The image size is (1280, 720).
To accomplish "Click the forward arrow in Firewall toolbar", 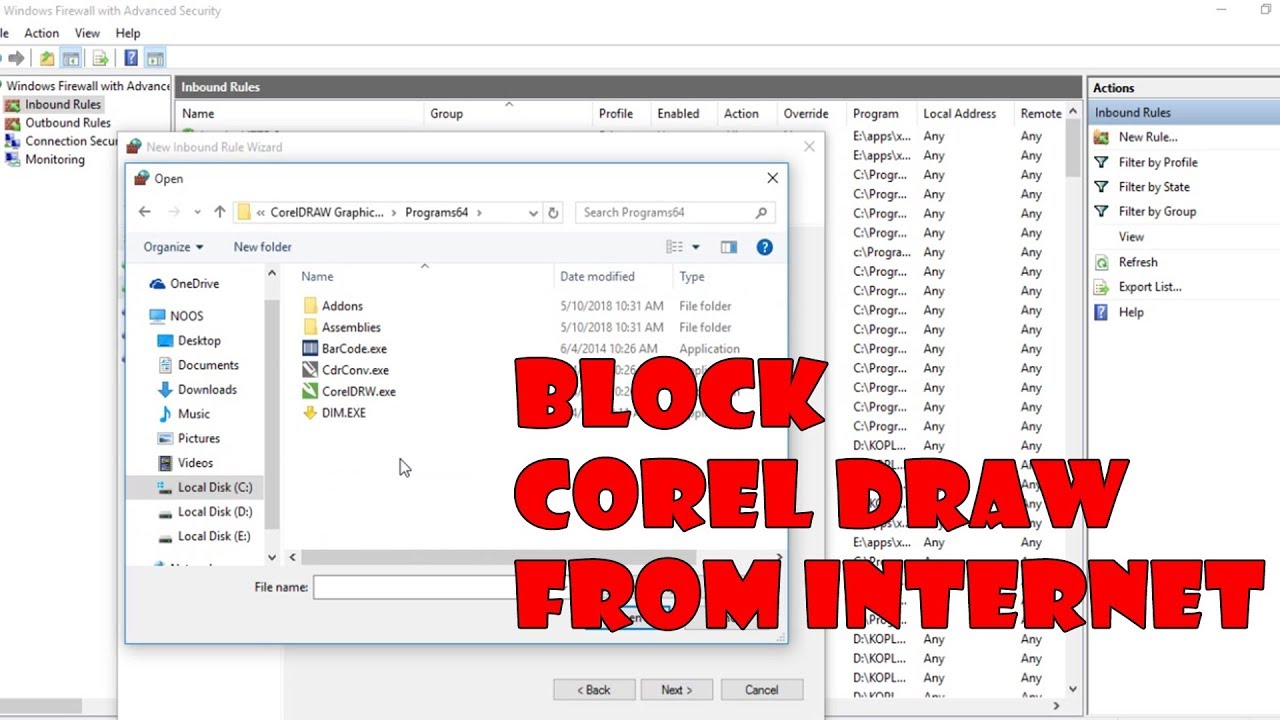I will coord(16,58).
